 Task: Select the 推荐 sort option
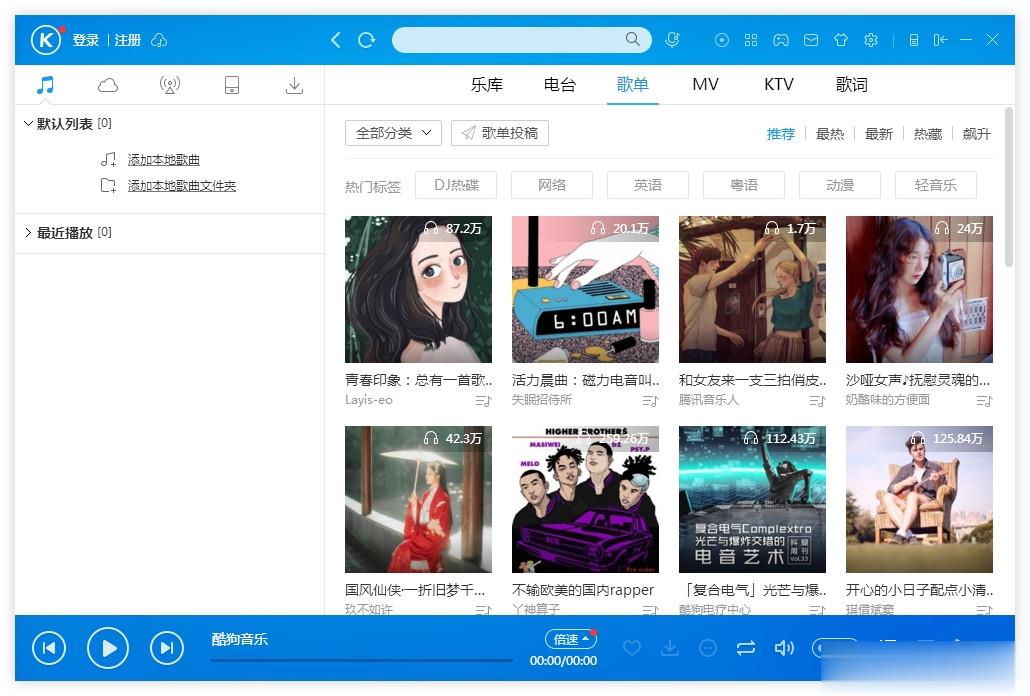(780, 134)
